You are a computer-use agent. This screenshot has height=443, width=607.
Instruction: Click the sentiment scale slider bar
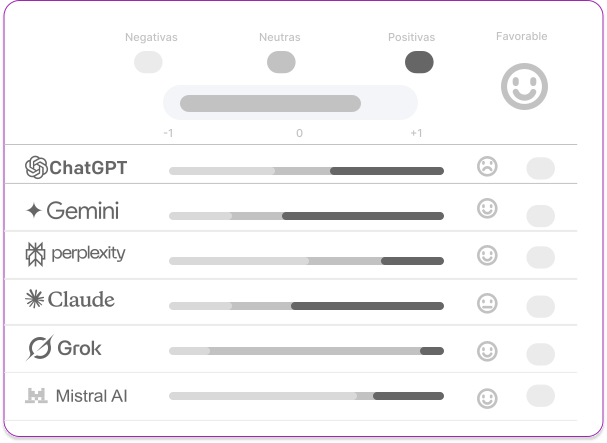coord(290,103)
